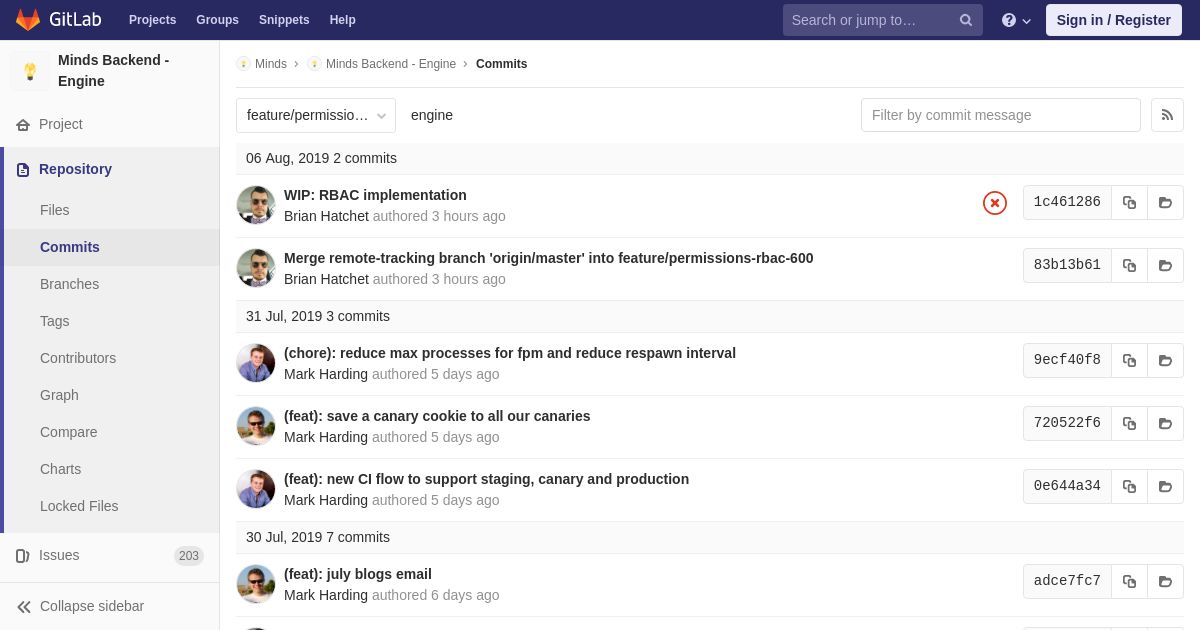
Task: Open the Branches sidebar item
Action: [69, 284]
